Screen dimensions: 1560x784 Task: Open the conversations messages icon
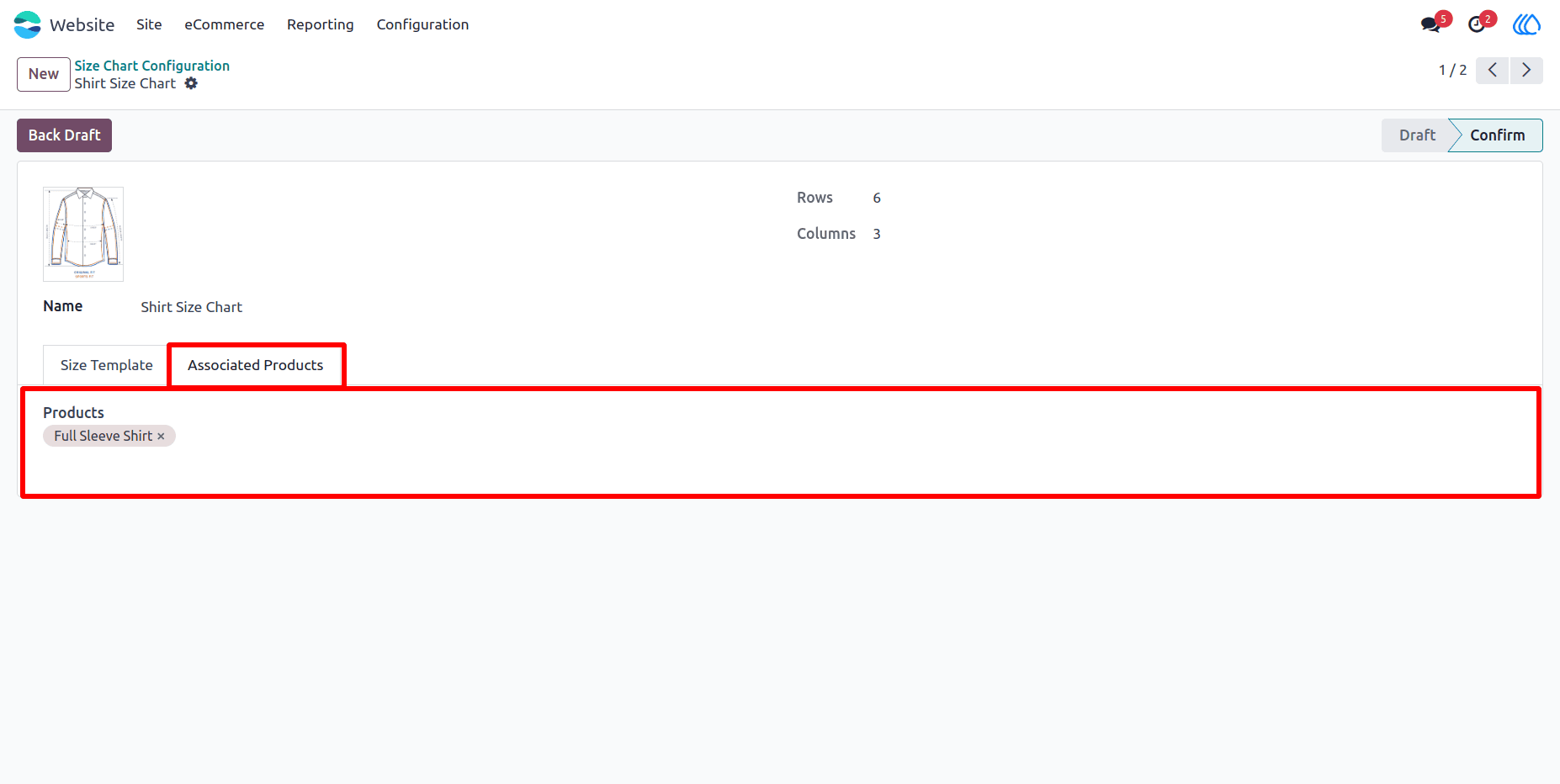[x=1430, y=24]
